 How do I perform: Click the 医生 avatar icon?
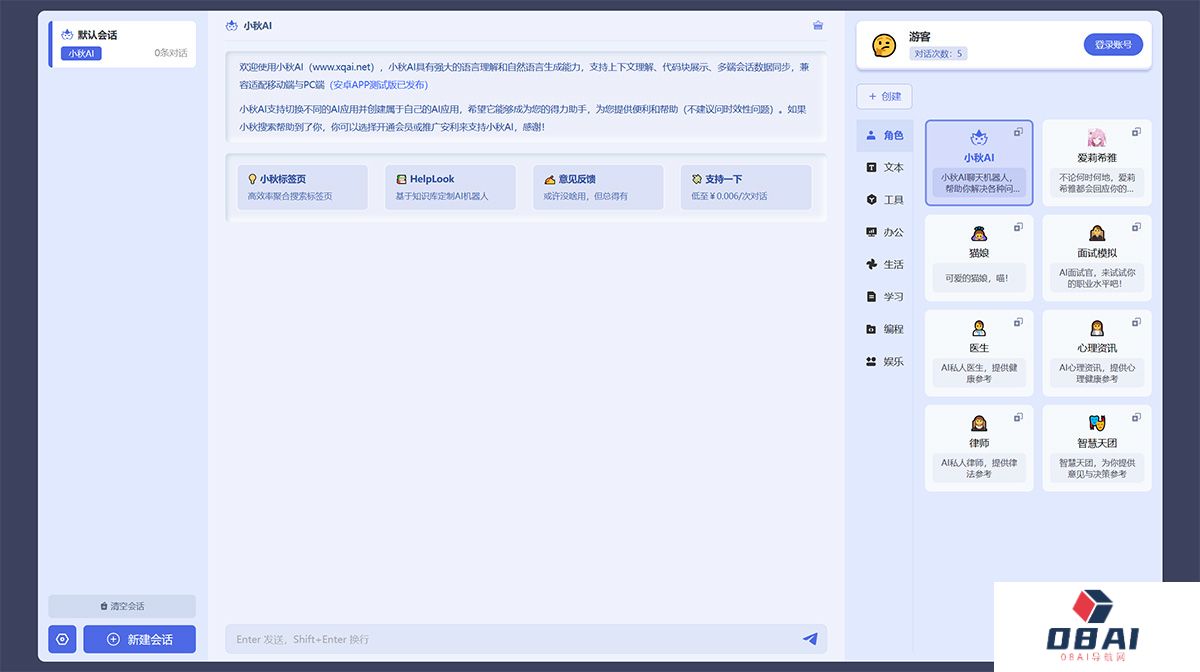pos(979,328)
